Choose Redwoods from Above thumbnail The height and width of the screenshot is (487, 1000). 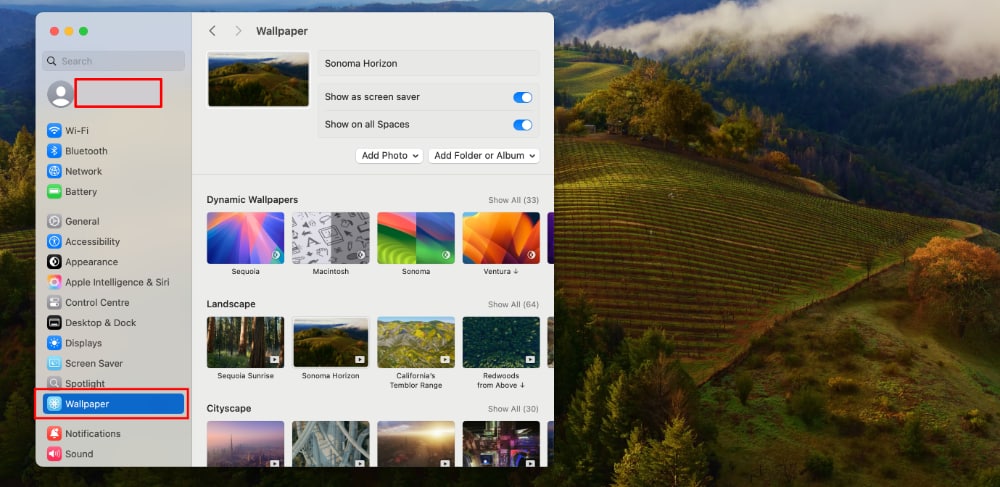pos(501,342)
